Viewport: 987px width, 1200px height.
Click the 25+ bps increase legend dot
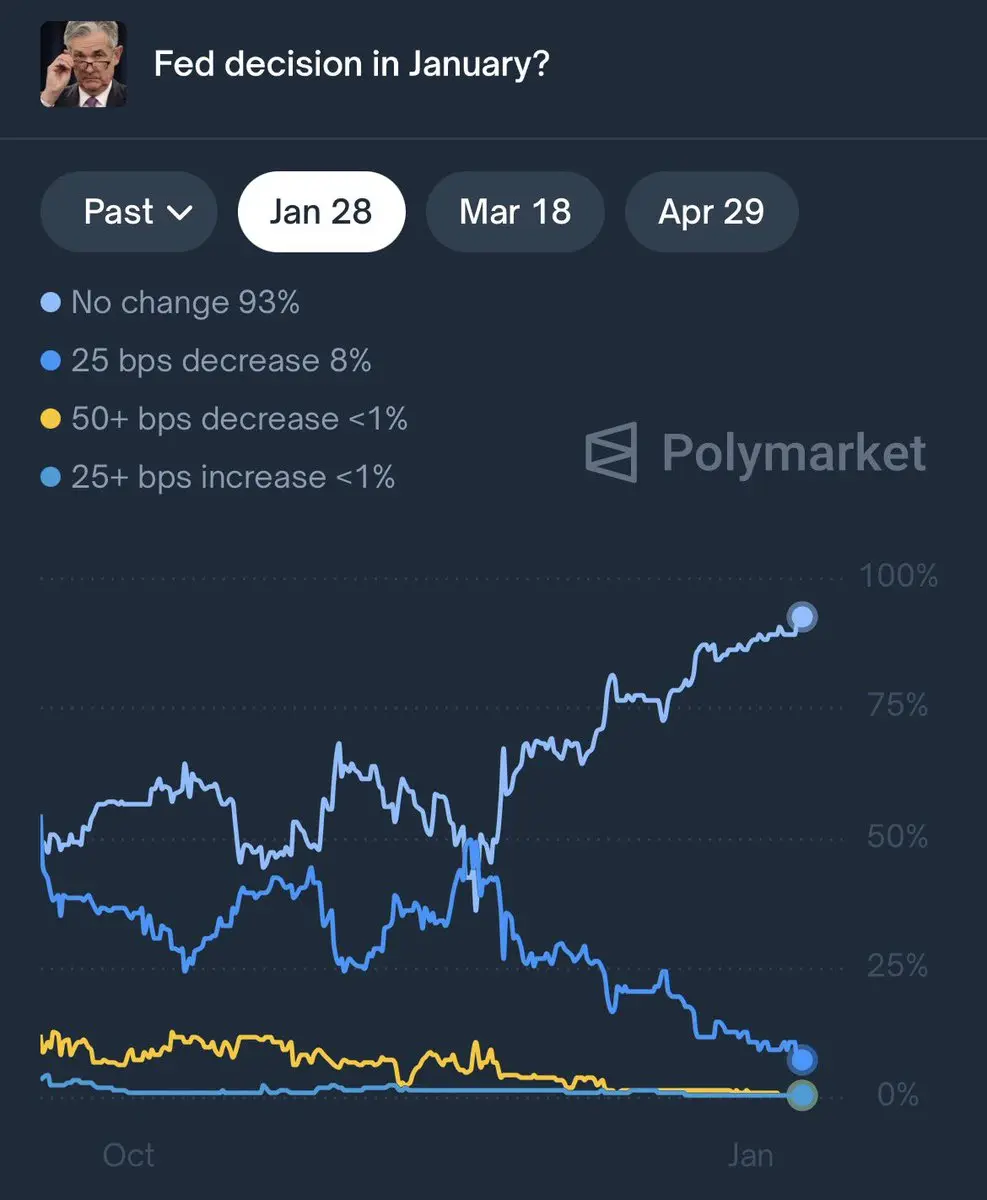[51, 477]
